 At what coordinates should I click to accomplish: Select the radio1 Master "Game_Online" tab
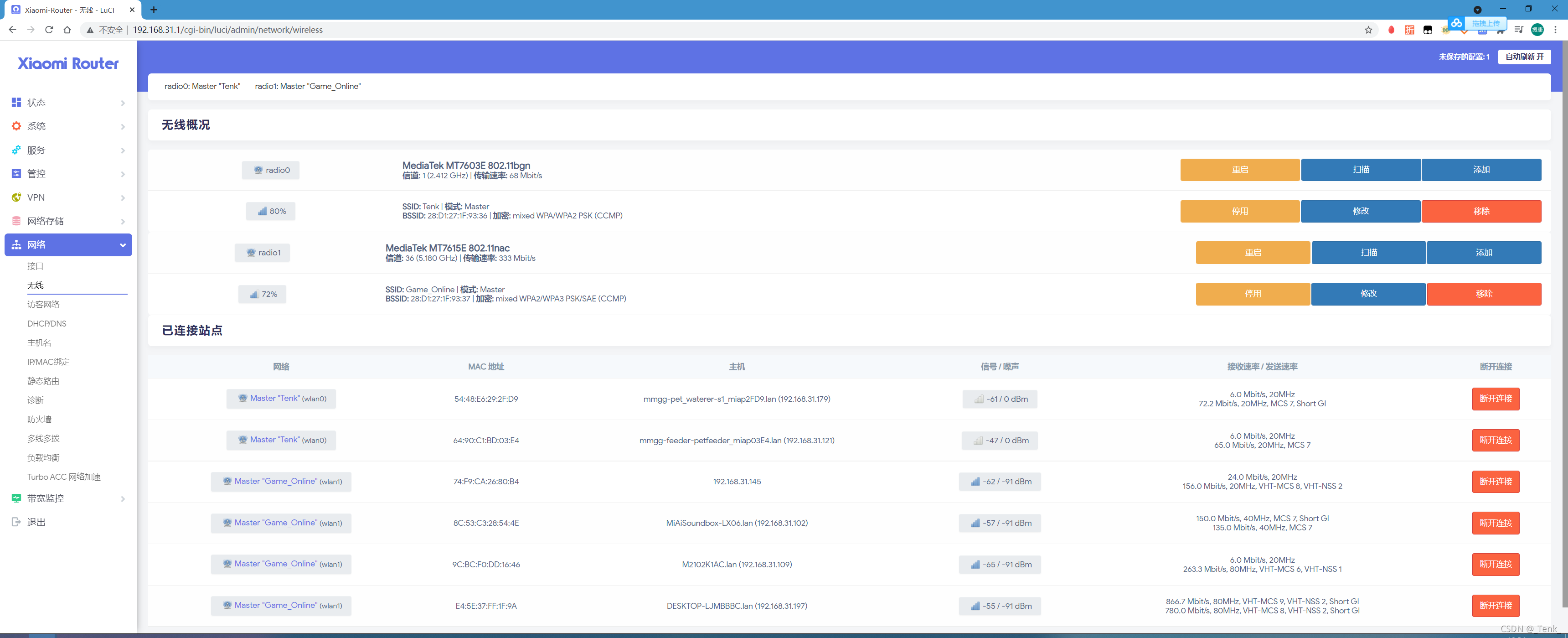[307, 87]
